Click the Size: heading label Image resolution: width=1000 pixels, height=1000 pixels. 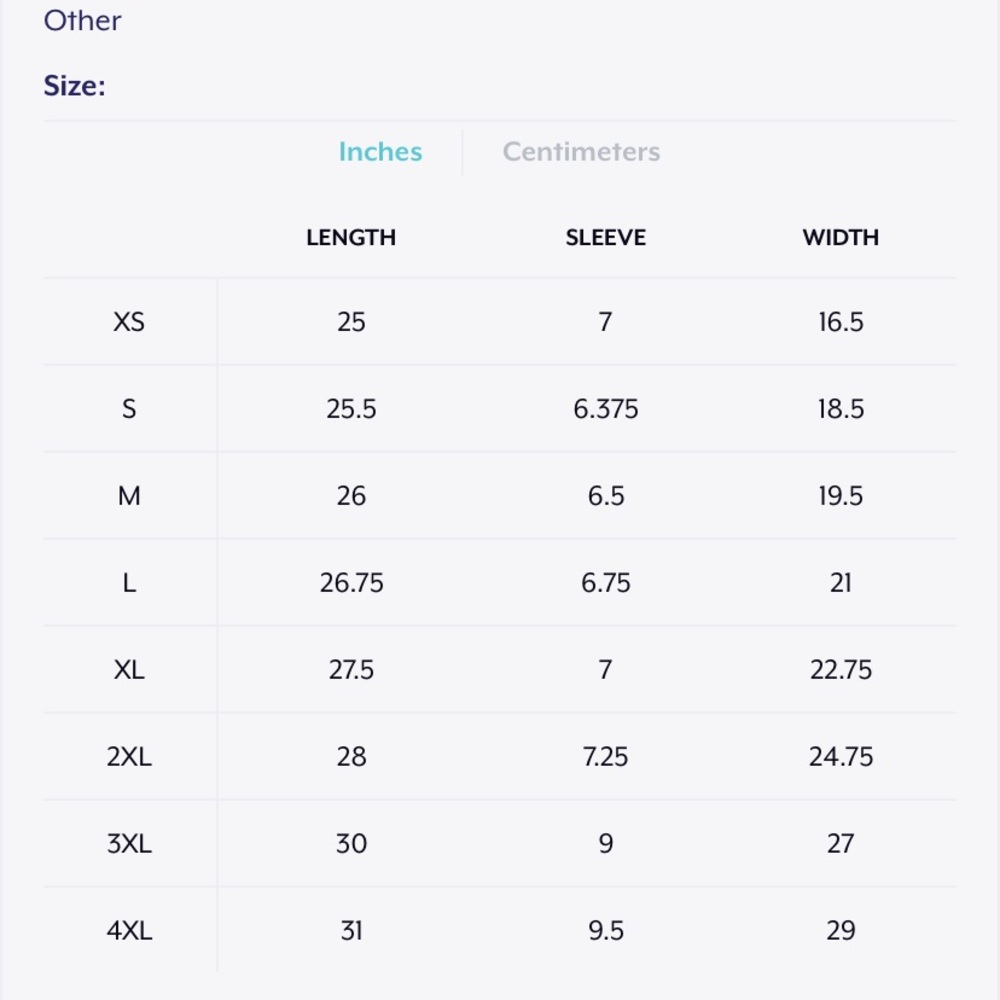75,86
